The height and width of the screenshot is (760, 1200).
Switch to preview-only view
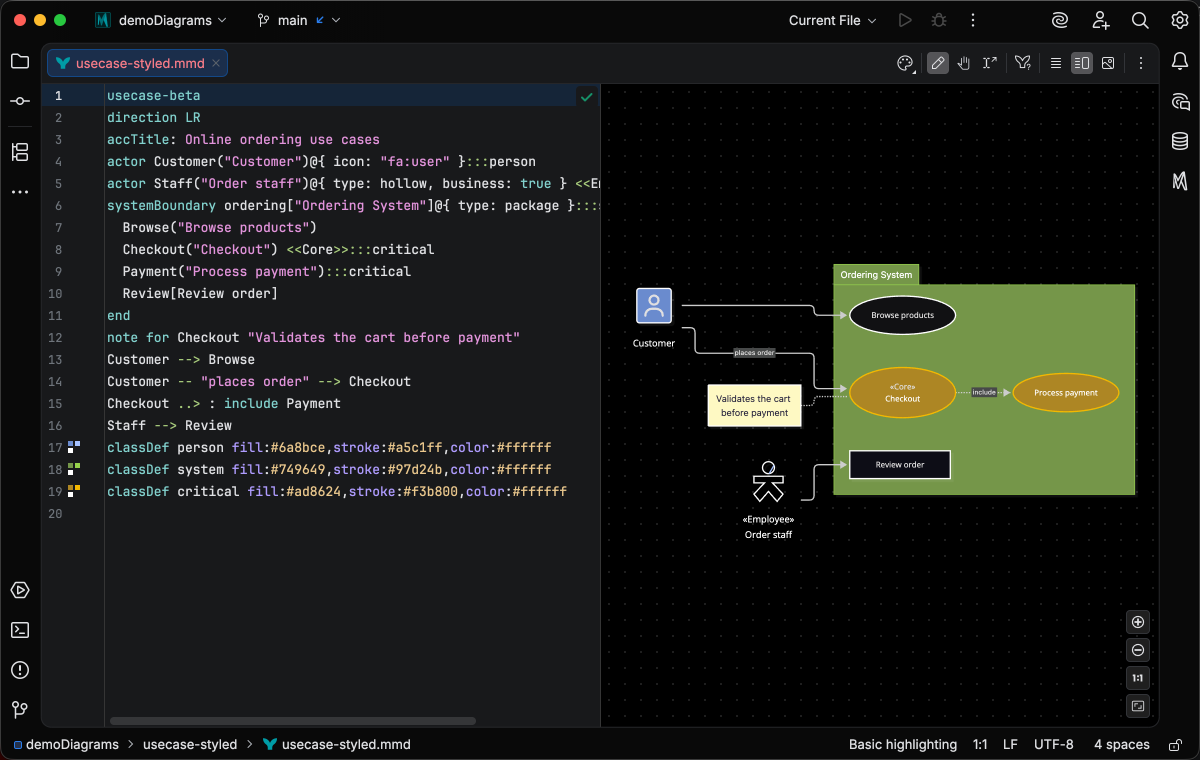pos(1108,63)
